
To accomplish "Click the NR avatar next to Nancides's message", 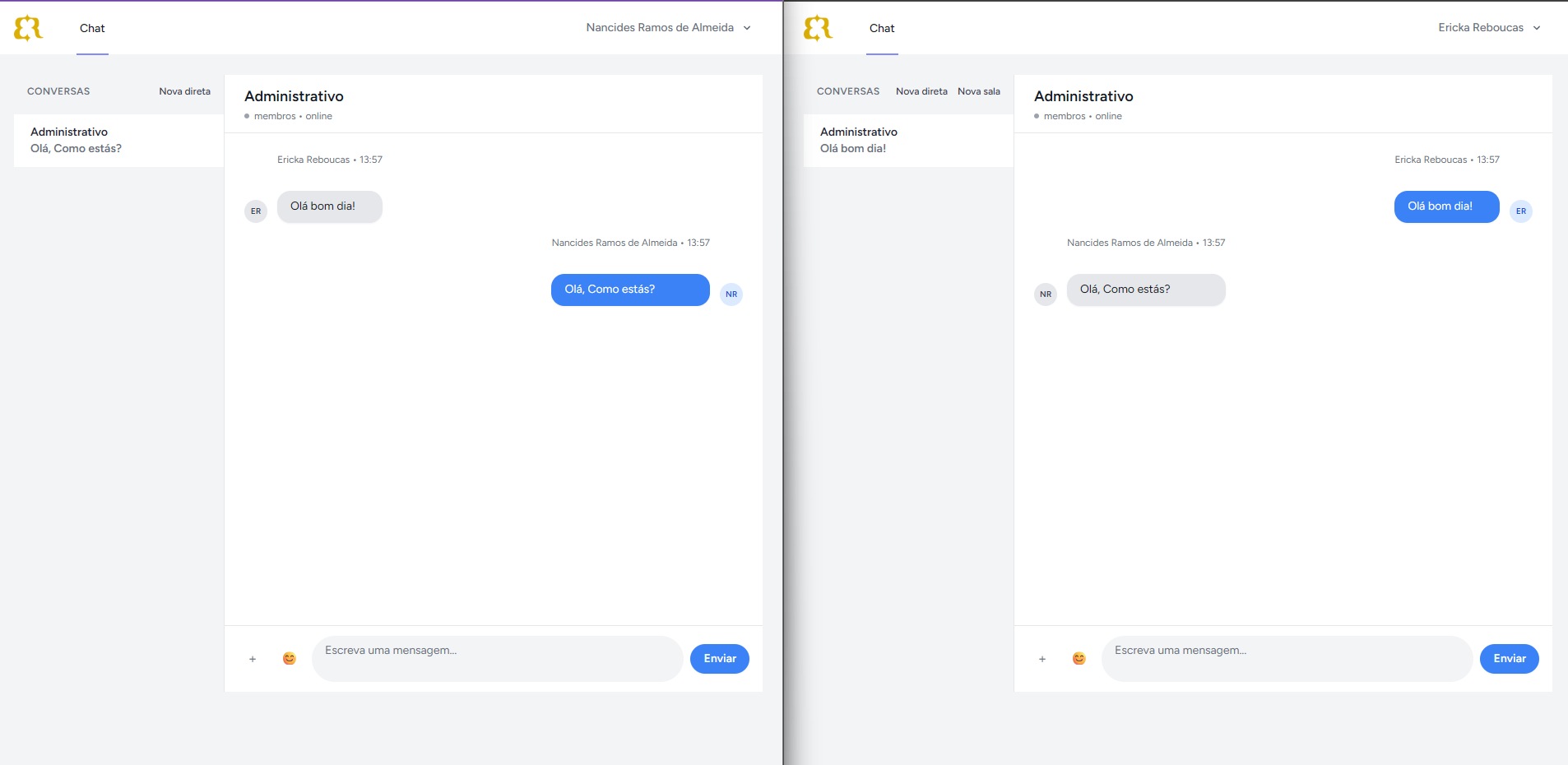I will 731,294.
